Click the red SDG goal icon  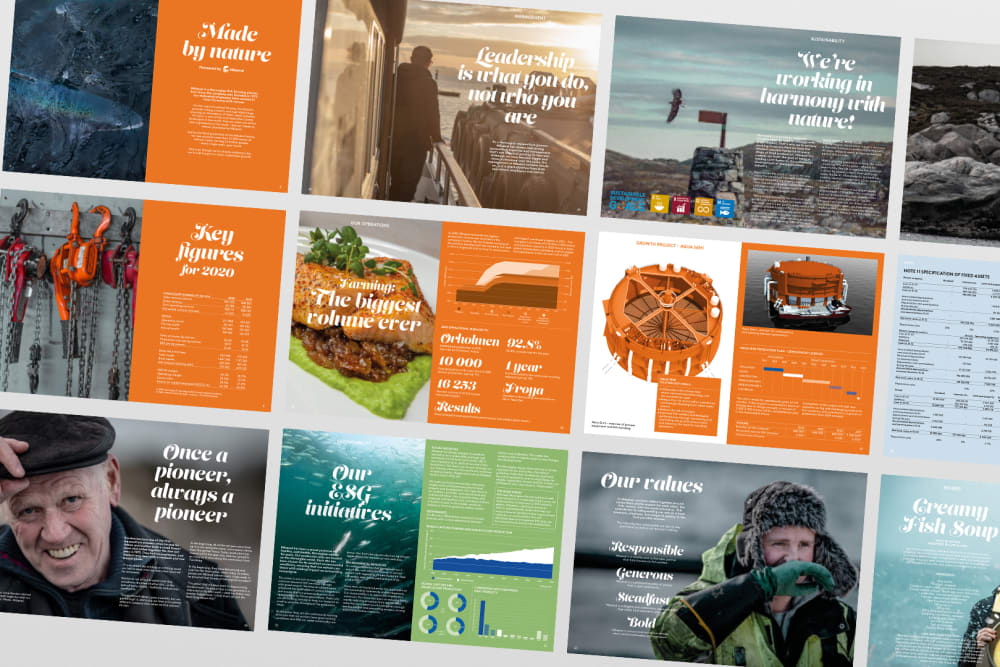click(680, 205)
